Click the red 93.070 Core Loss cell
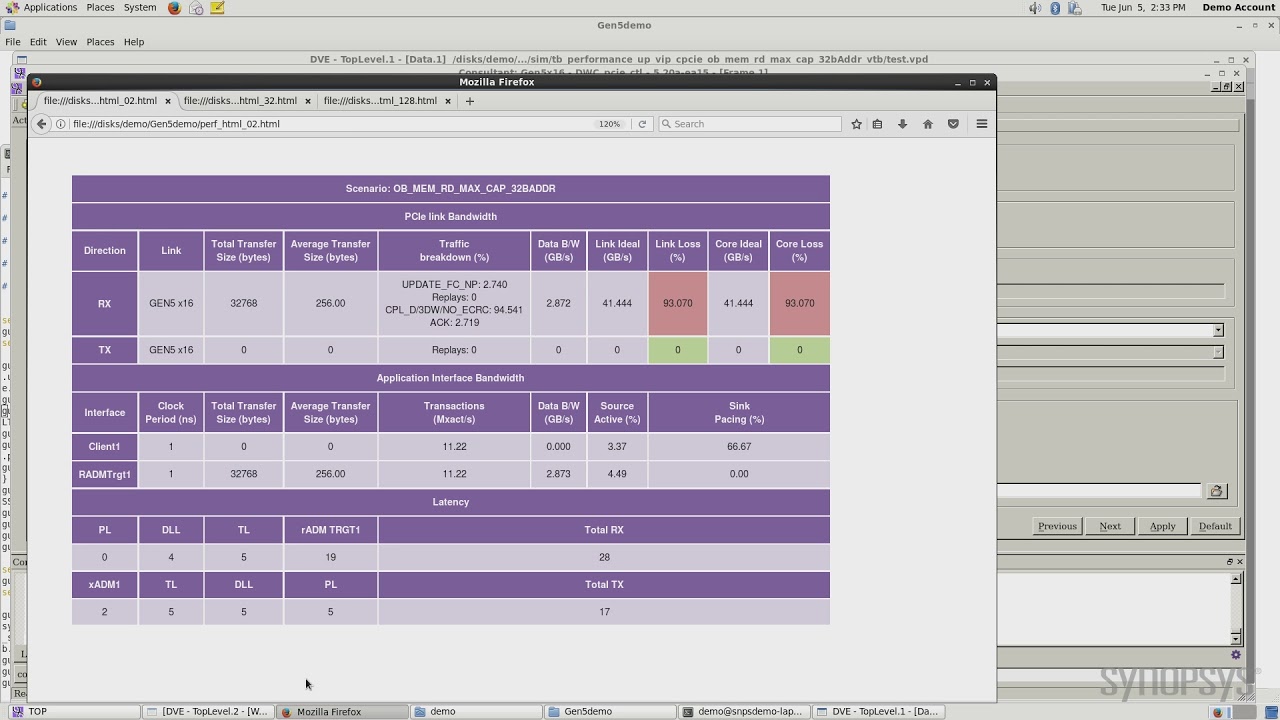The width and height of the screenshot is (1280, 720). coord(799,303)
